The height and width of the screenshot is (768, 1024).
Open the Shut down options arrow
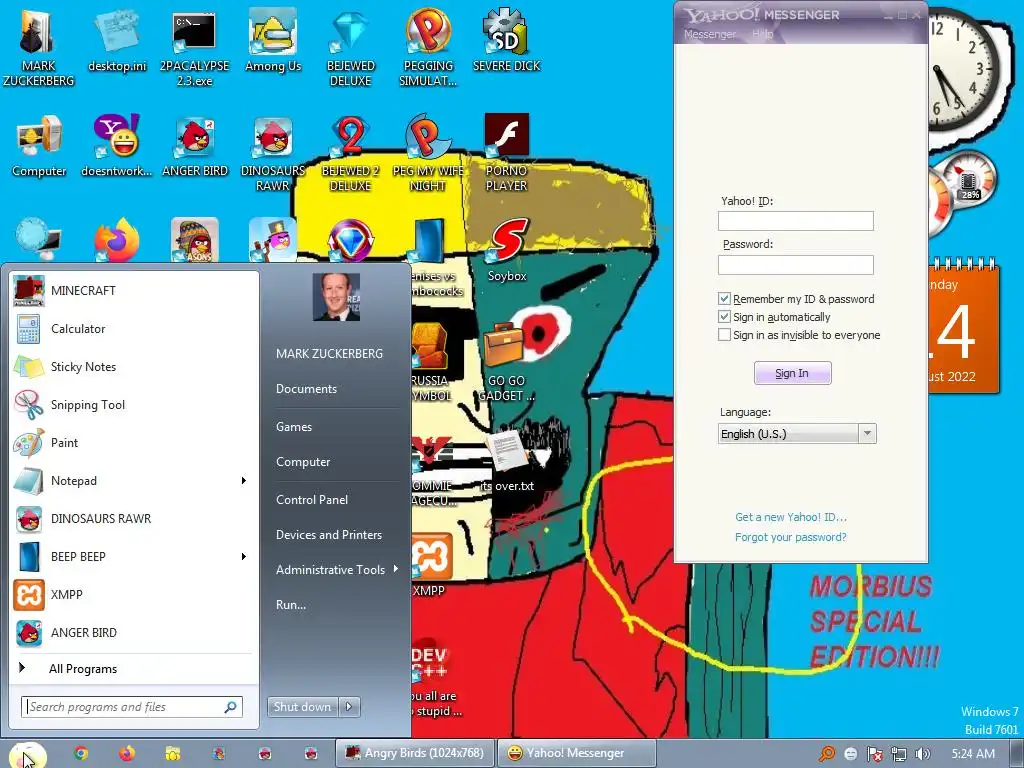pos(349,707)
